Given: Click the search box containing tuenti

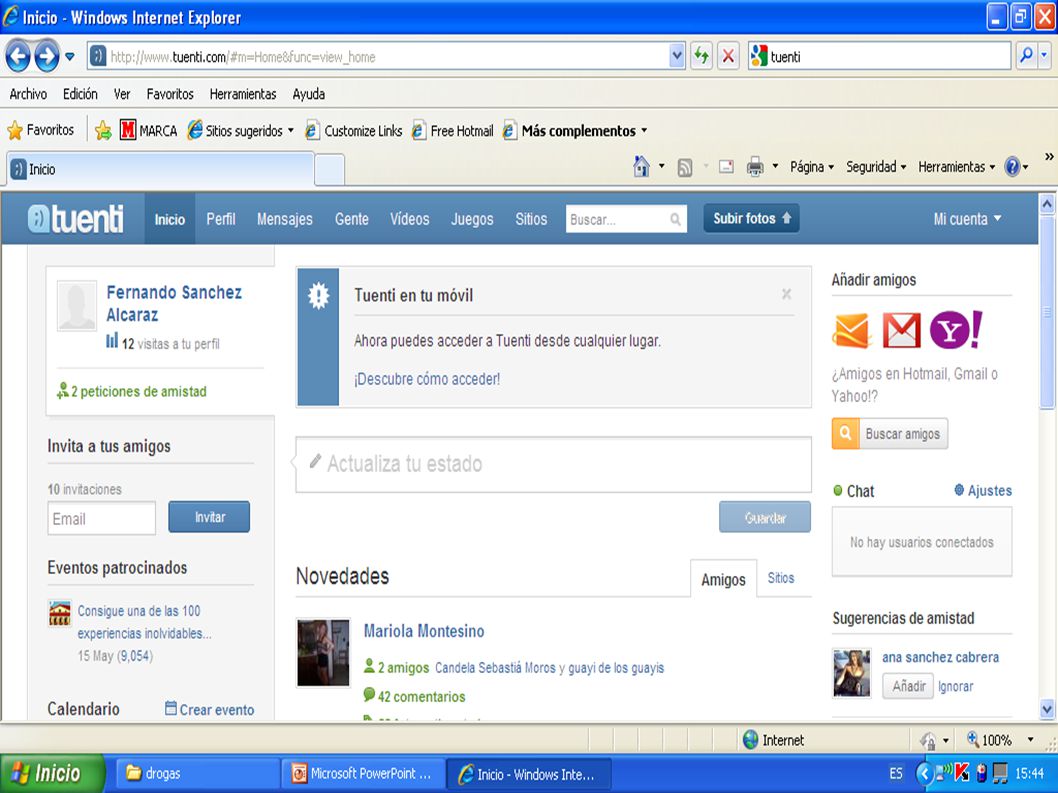Looking at the screenshot, I should [x=879, y=57].
